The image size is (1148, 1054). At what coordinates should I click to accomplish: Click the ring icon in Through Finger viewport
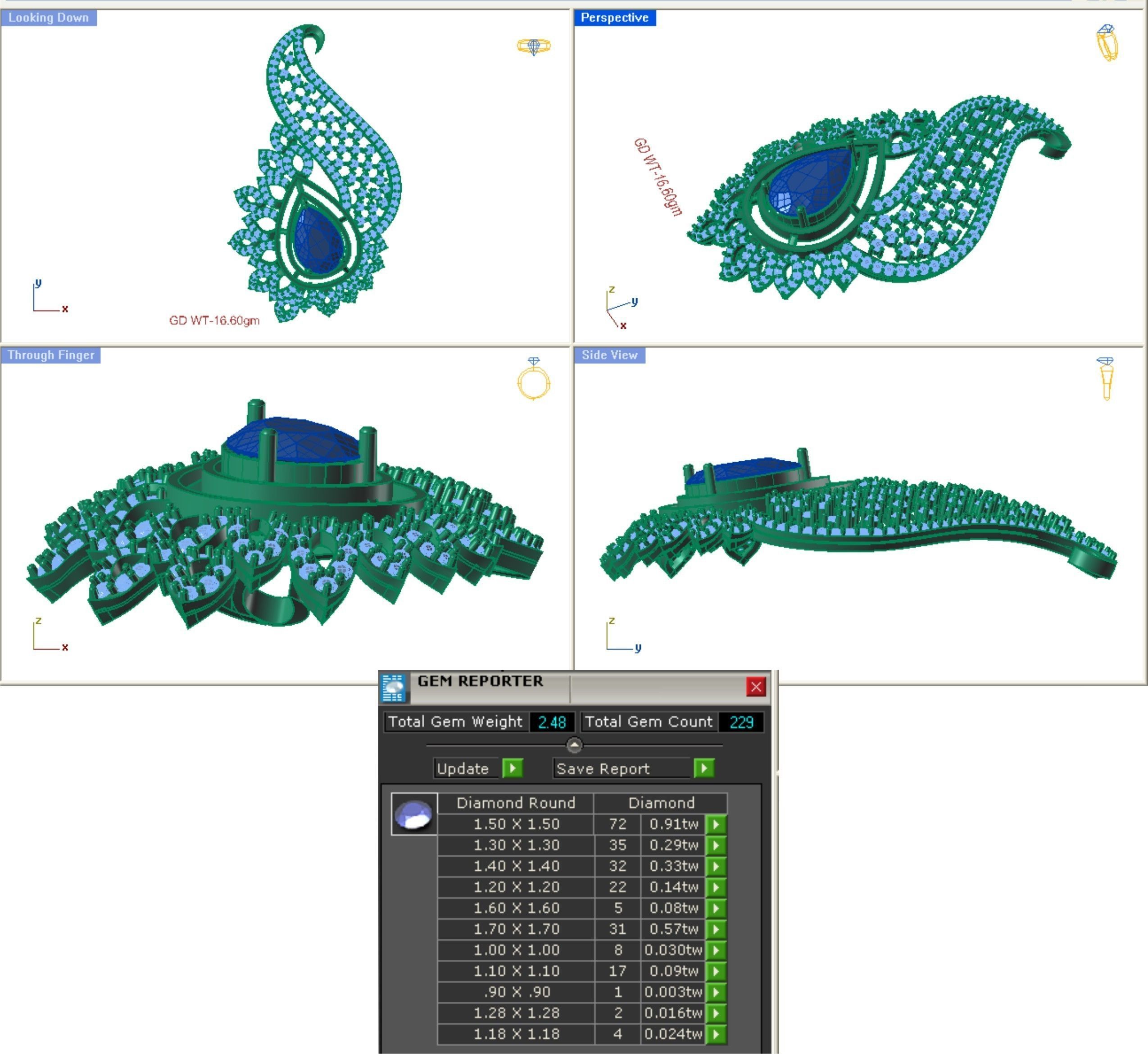(x=533, y=379)
